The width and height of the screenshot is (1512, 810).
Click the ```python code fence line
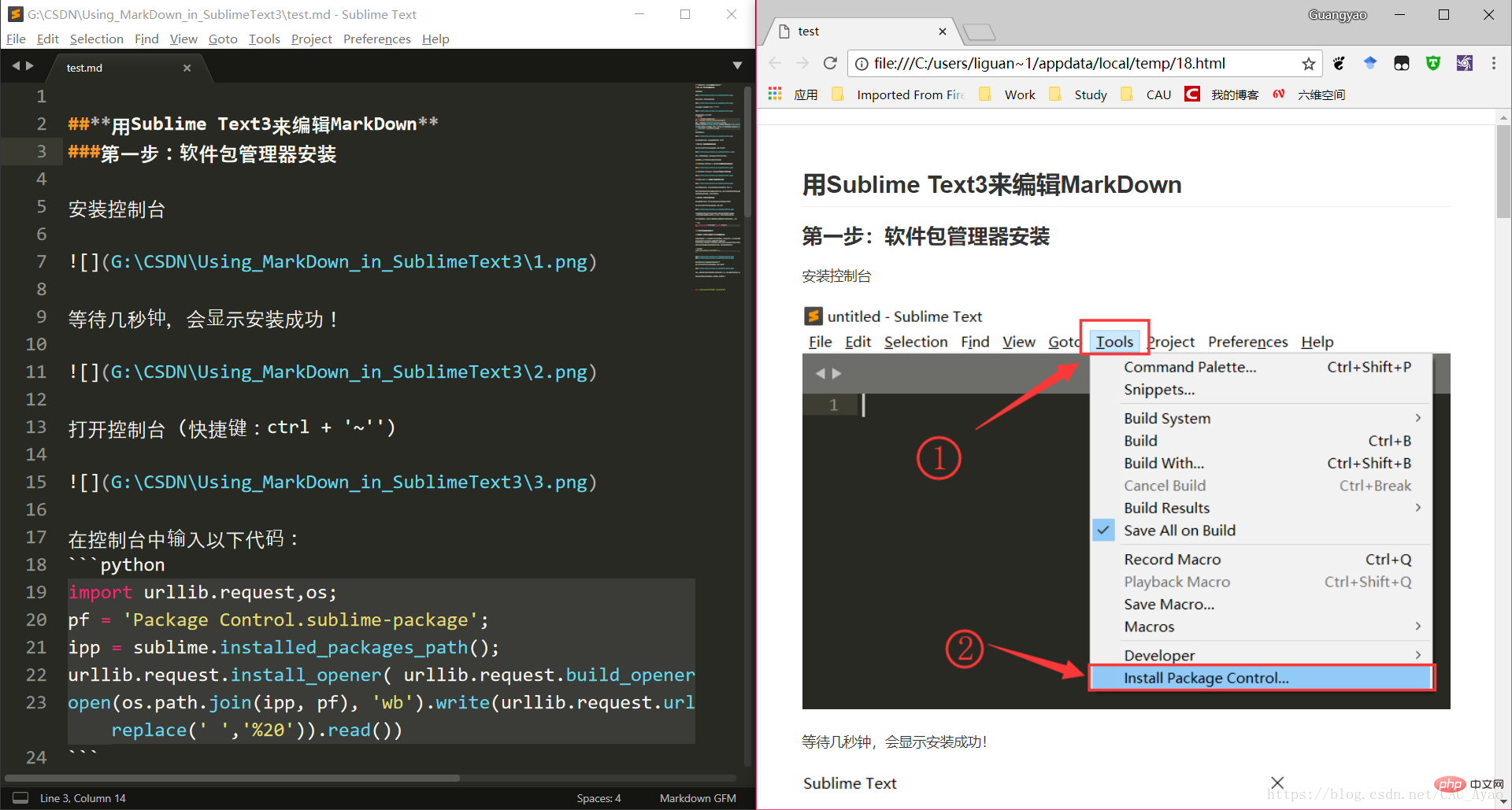point(117,564)
